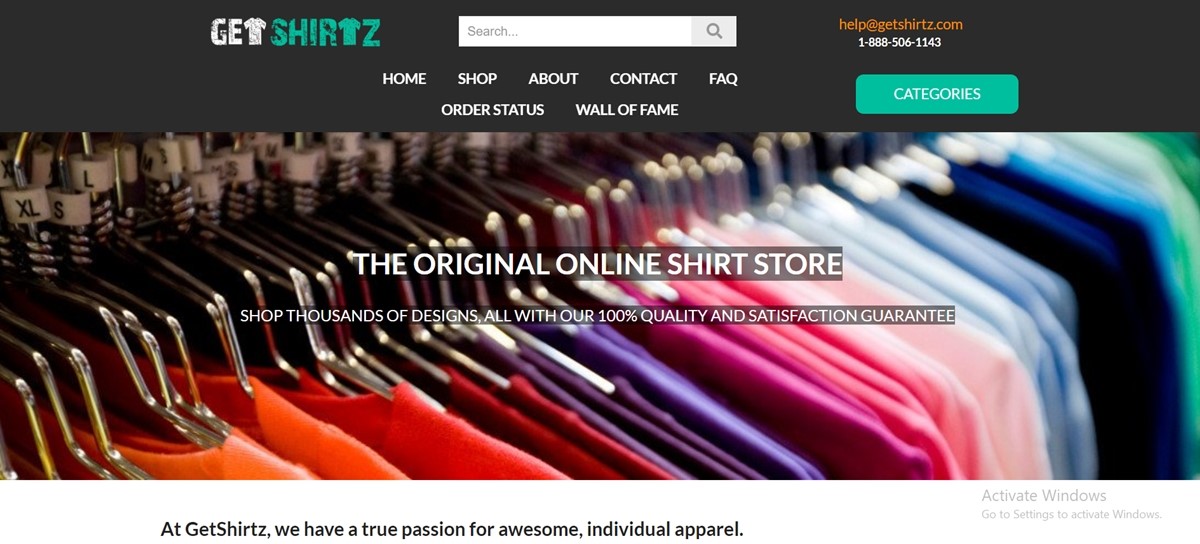Click the passion for apparel intro text

coord(452,529)
